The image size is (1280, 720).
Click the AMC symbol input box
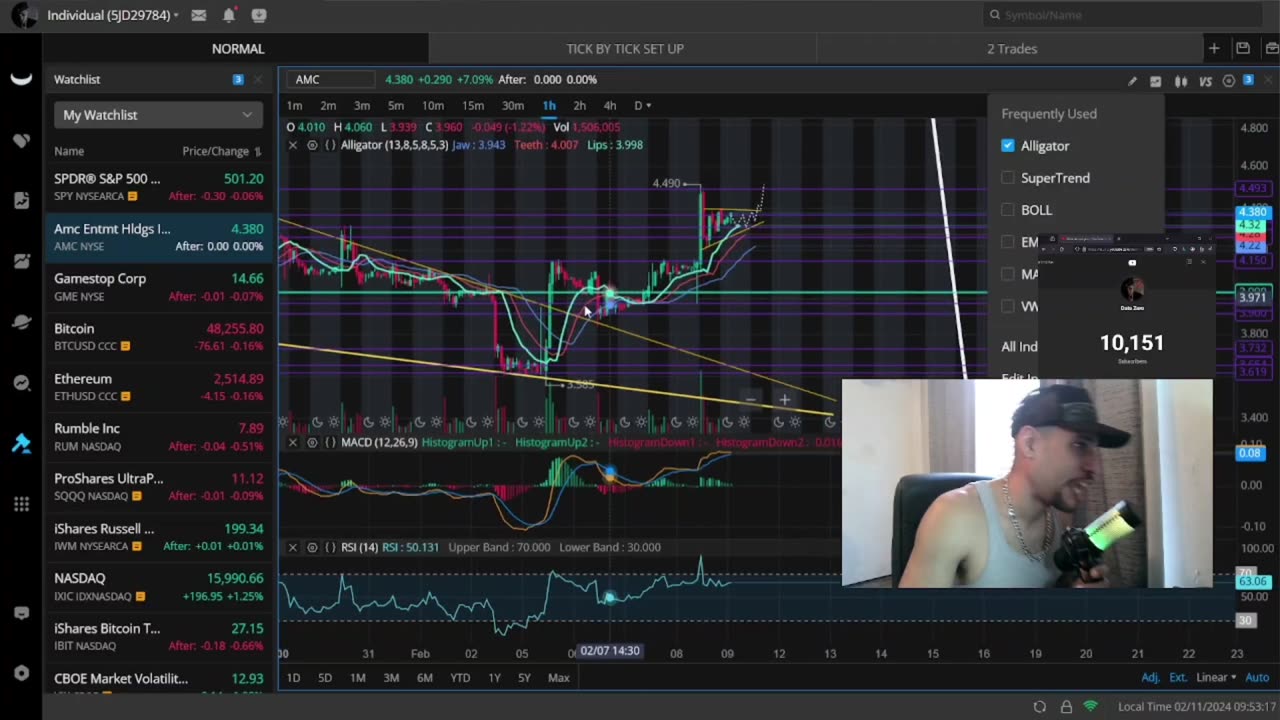330,80
